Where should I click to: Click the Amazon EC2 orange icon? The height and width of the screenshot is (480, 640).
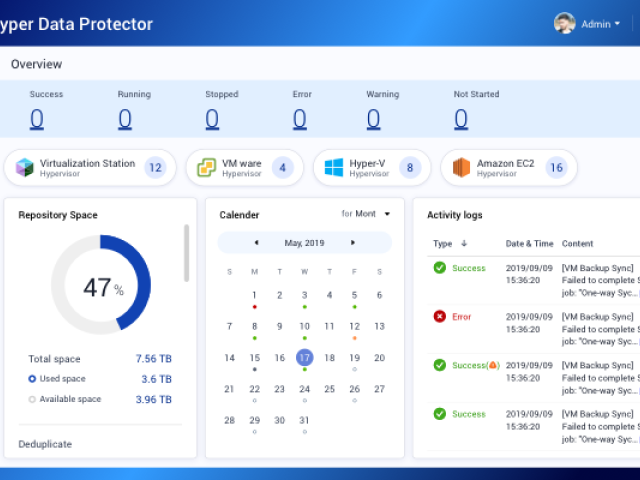[x=461, y=167]
